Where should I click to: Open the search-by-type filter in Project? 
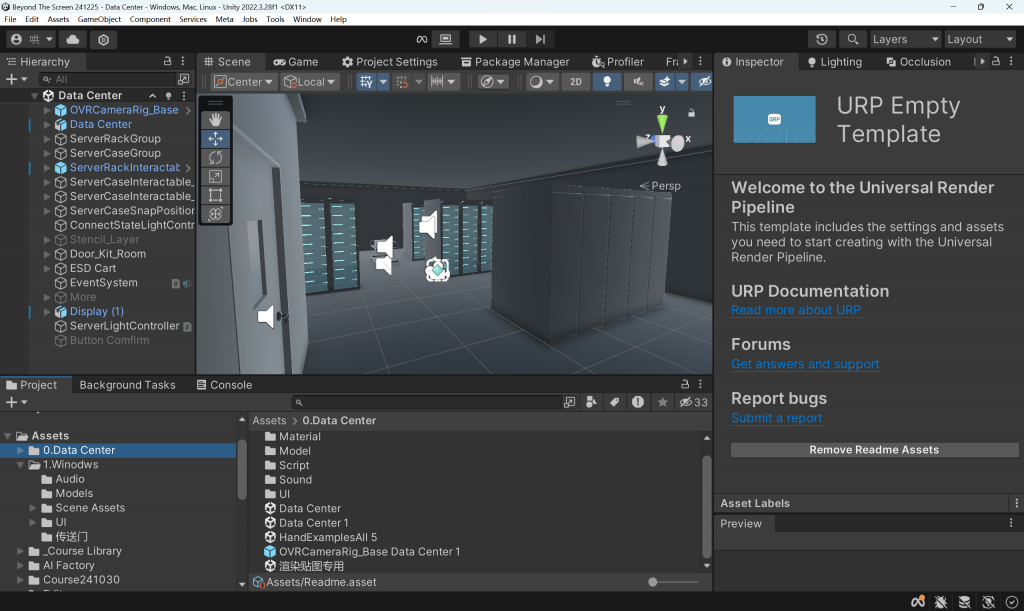click(x=591, y=402)
